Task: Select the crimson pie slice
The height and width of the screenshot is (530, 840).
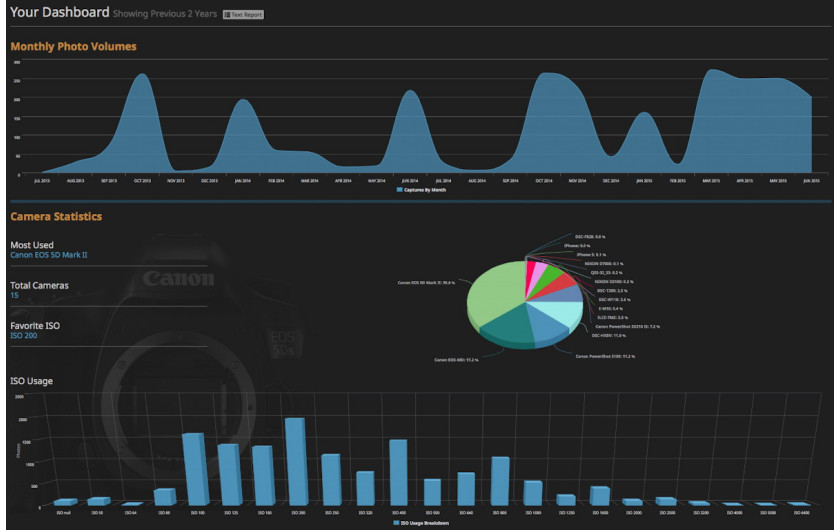Action: point(530,271)
